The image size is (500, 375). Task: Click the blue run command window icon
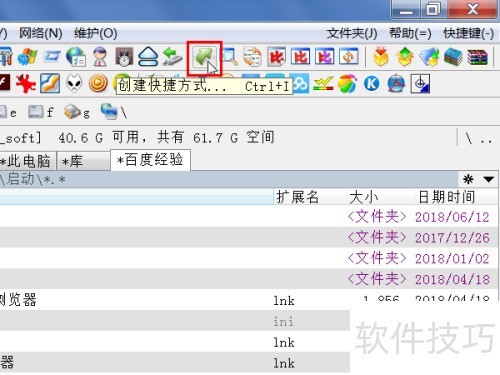pos(52,57)
